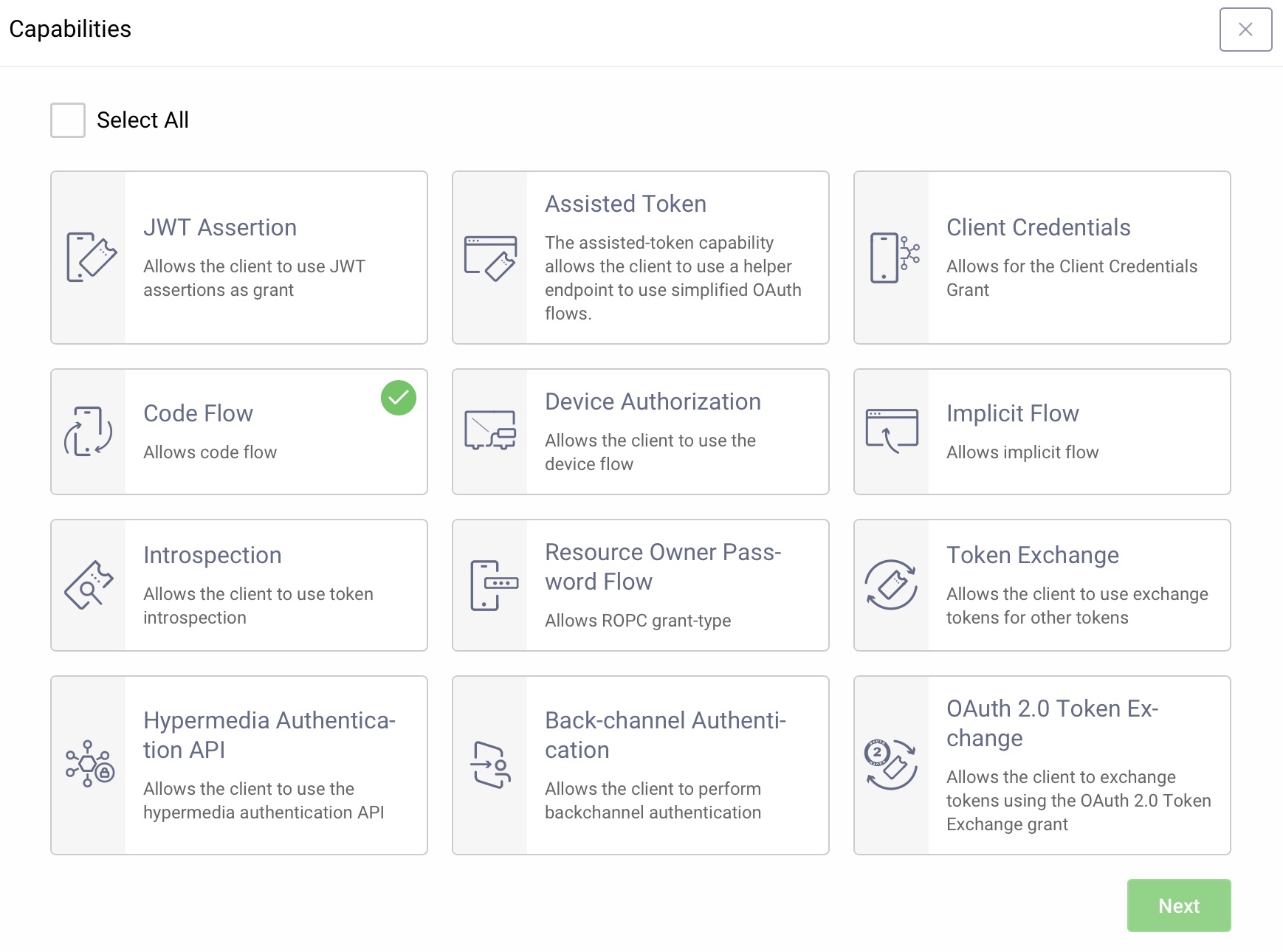Viewport: 1283px width, 952px height.
Task: Click the Implicit Flow browser icon
Action: (892, 431)
